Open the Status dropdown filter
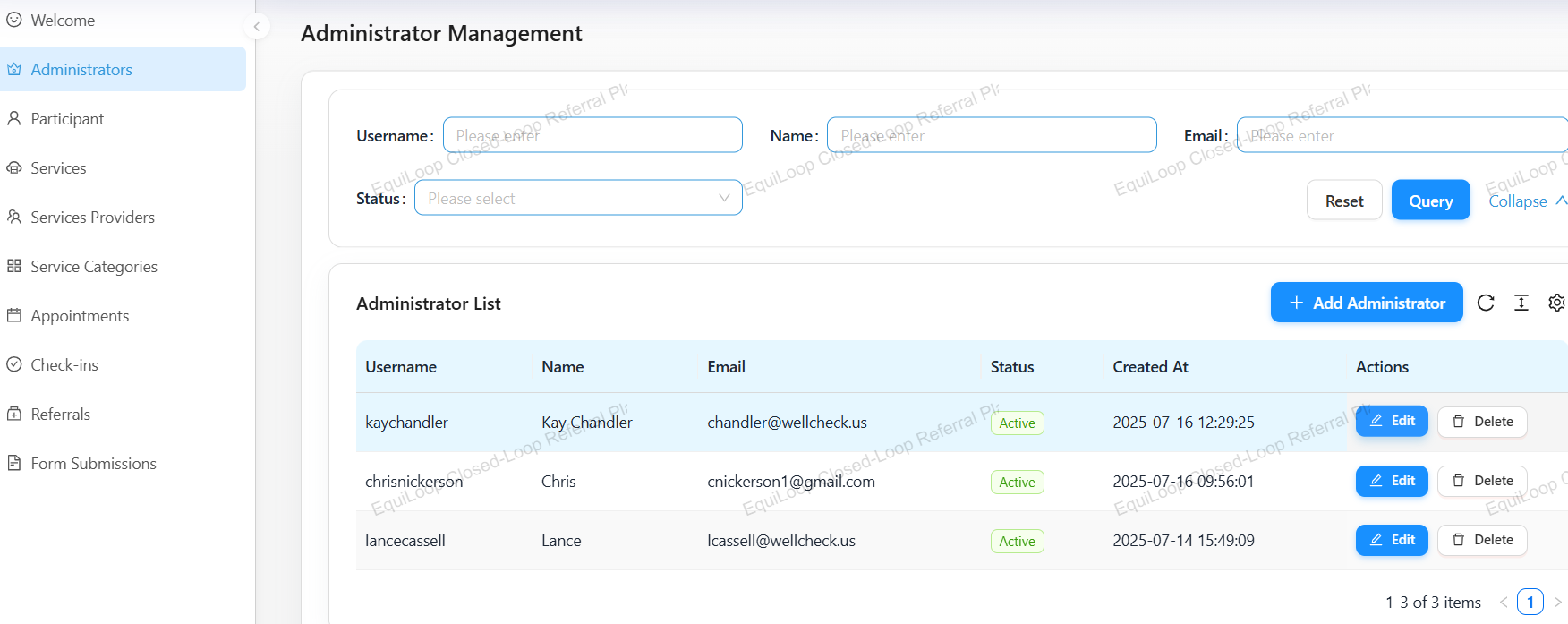This screenshot has height=624, width=1568. coord(578,198)
